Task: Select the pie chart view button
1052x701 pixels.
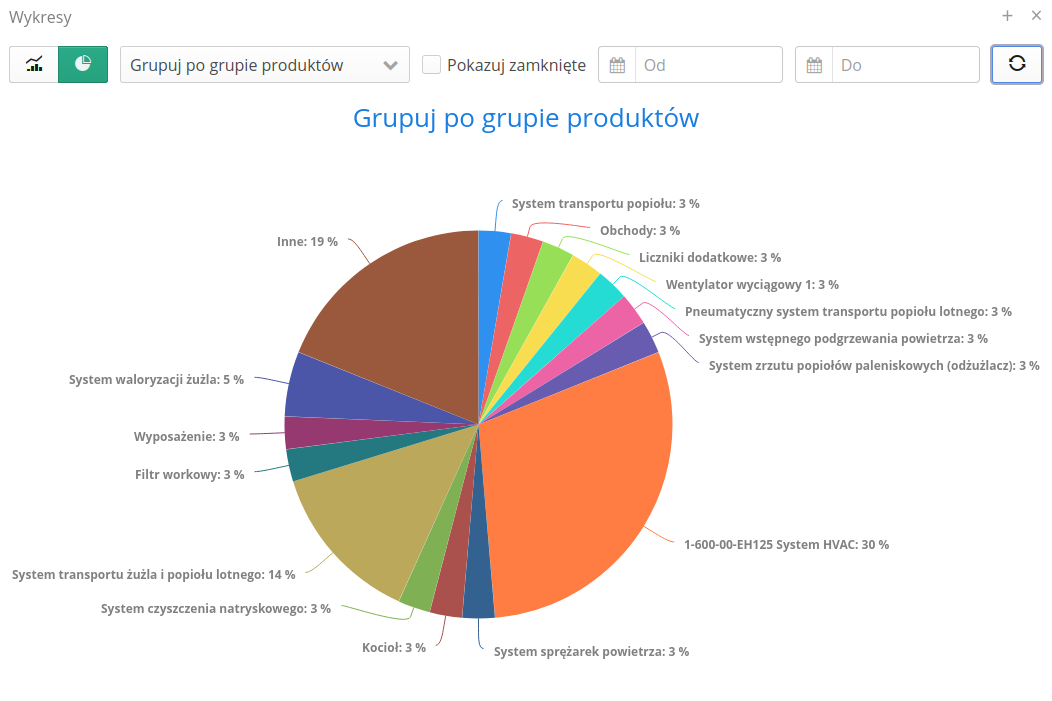Action: 83,65
